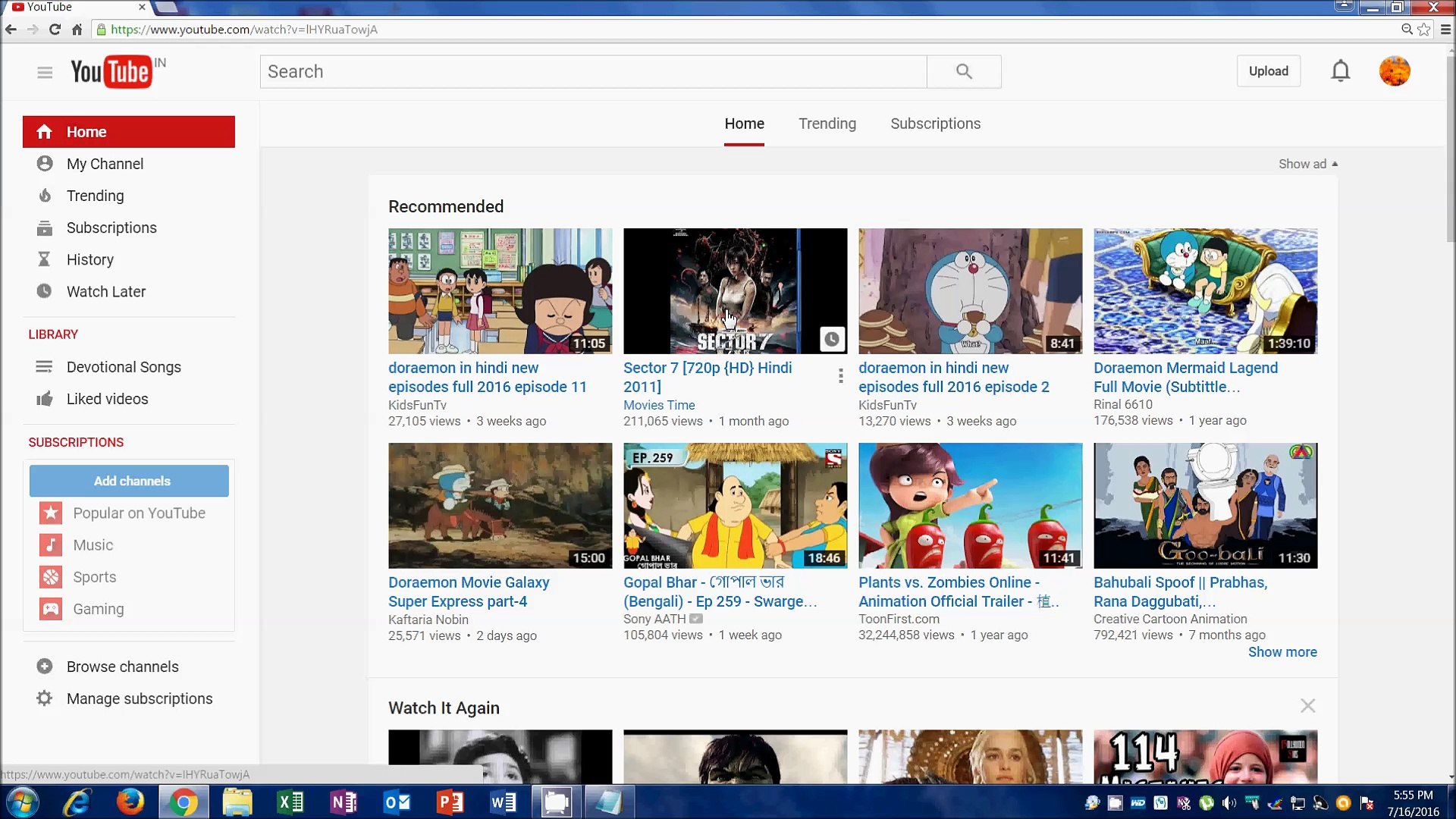1456x819 pixels.
Task: Open the hamburger guide menu
Action: tap(45, 72)
